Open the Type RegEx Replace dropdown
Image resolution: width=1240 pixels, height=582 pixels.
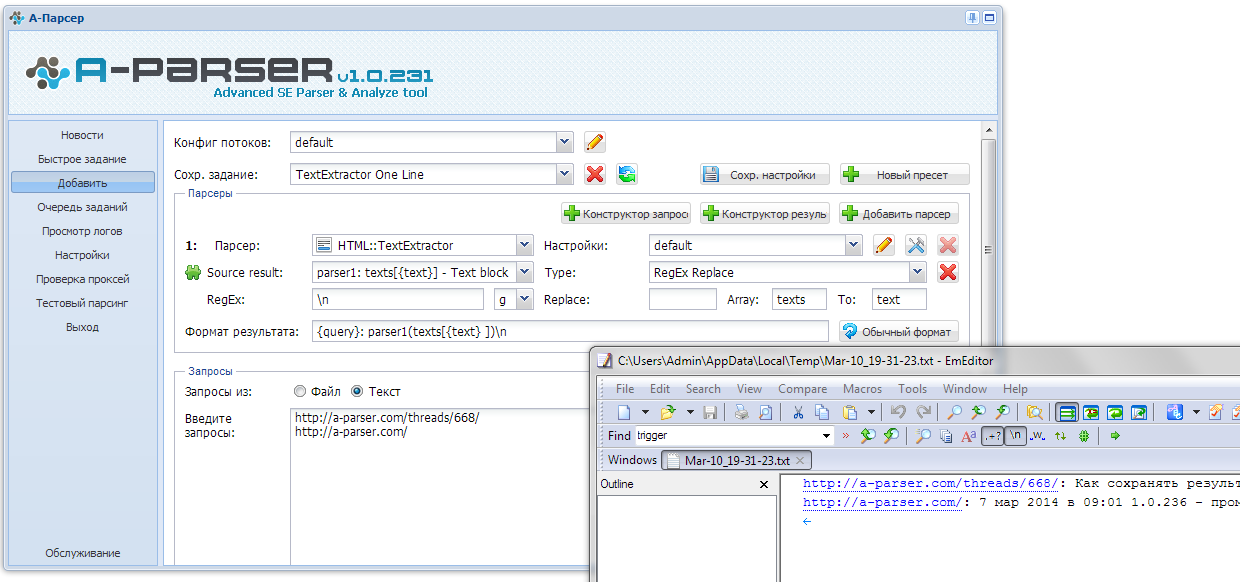coord(917,272)
